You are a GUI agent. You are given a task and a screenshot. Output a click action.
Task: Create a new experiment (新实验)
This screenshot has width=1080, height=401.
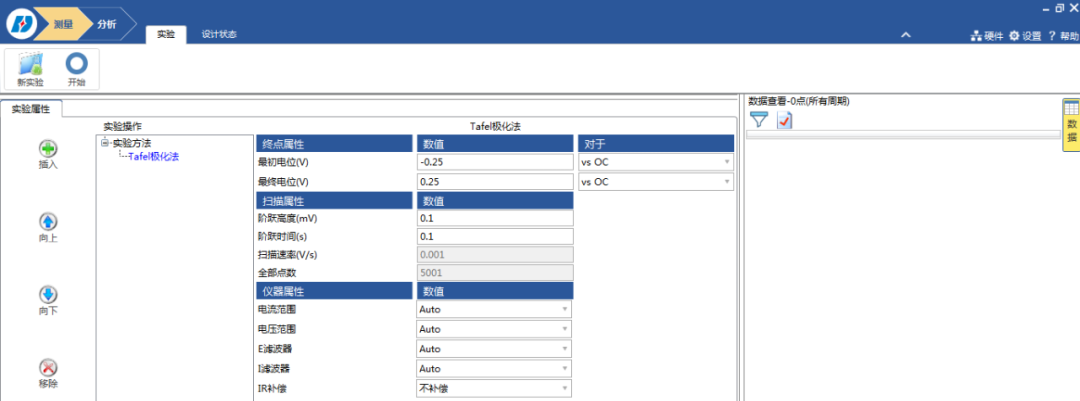coord(30,69)
